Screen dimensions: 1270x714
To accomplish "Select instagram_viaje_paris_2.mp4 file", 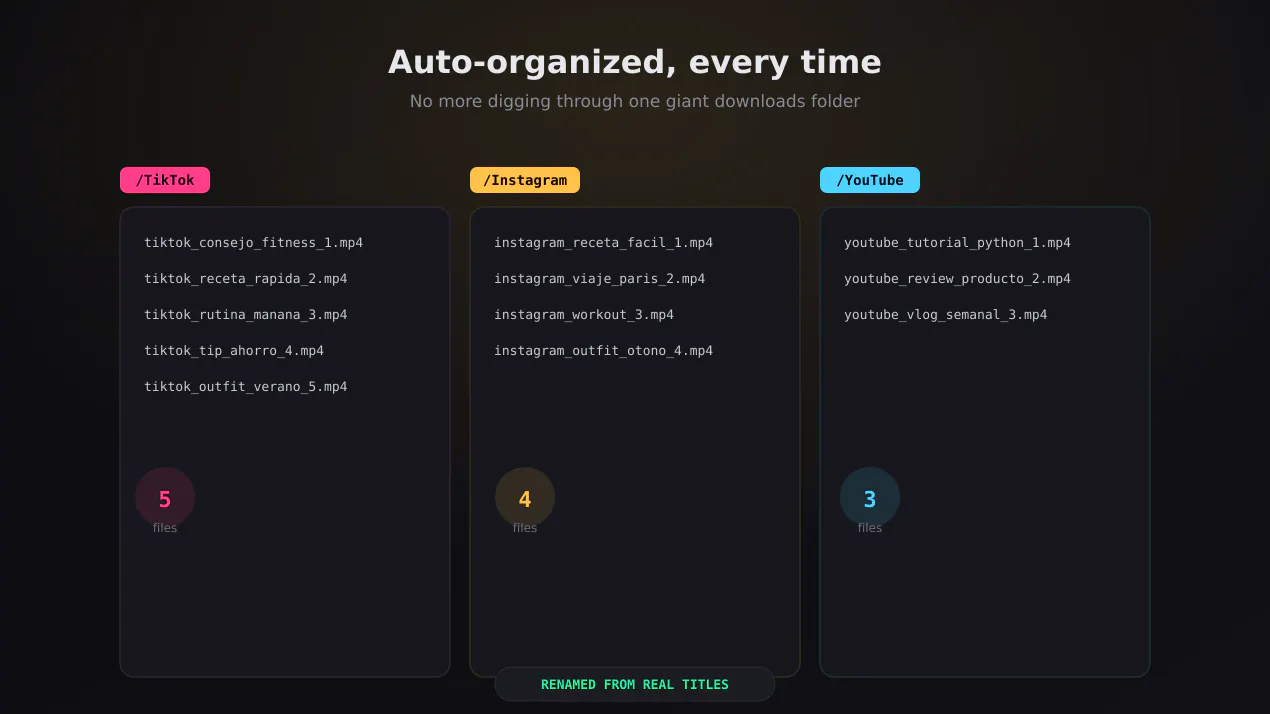I will [599, 279].
